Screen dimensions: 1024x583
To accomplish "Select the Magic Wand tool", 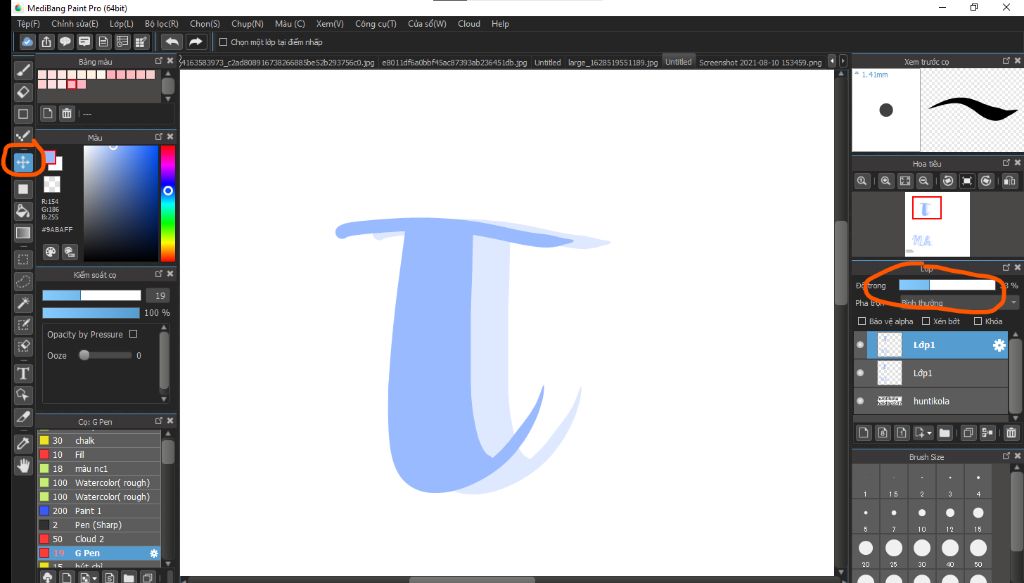I will click(23, 303).
